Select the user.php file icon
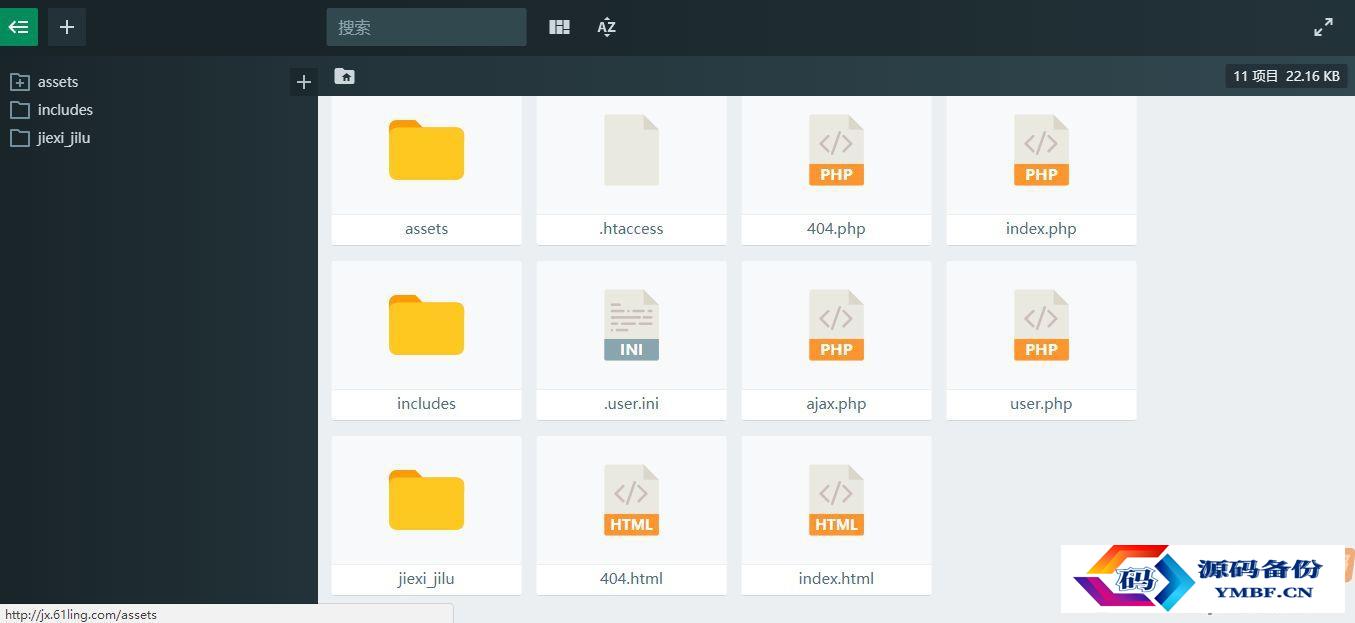The image size is (1355, 623). [x=1041, y=325]
